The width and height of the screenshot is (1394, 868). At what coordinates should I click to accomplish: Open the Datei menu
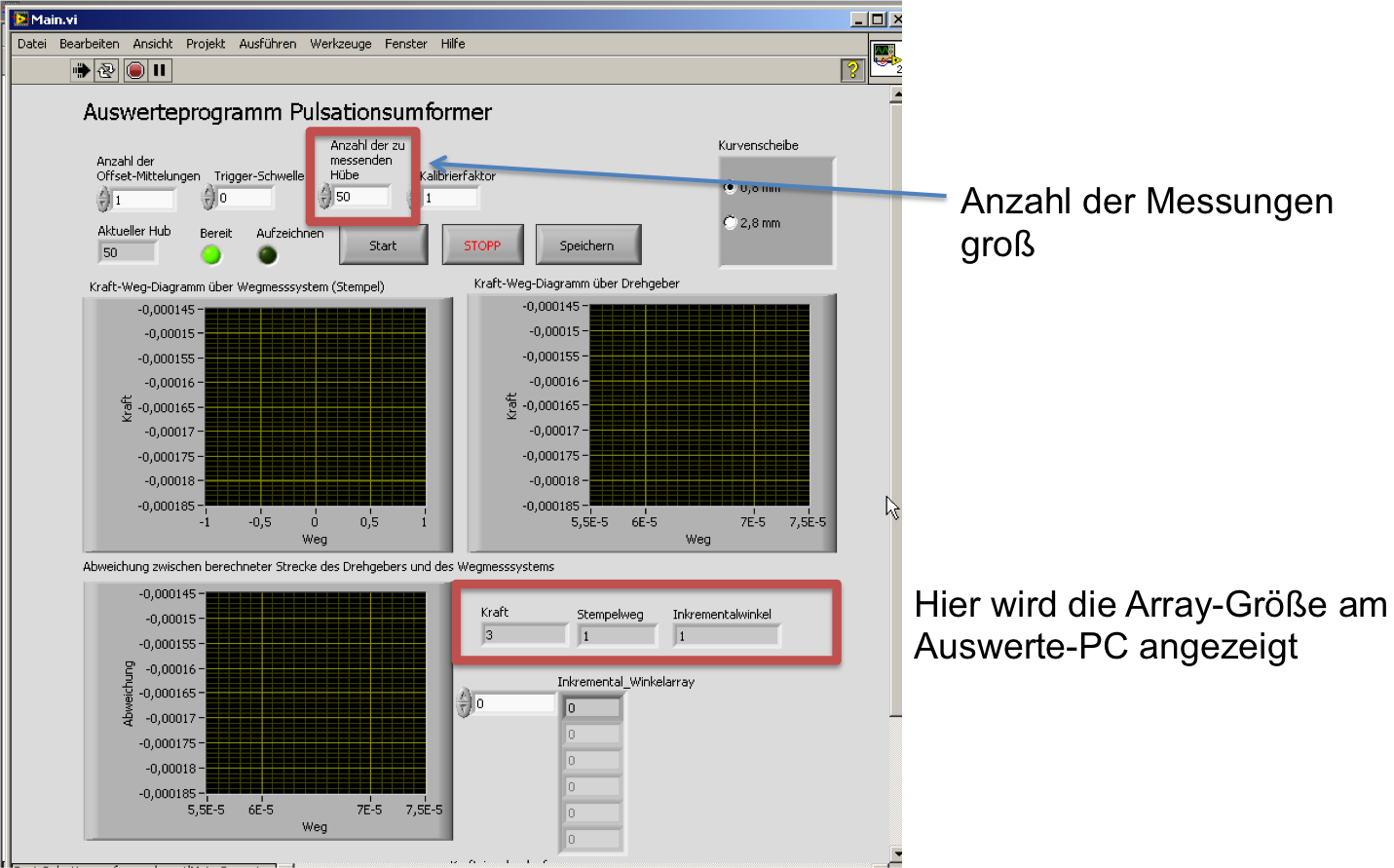[x=32, y=44]
